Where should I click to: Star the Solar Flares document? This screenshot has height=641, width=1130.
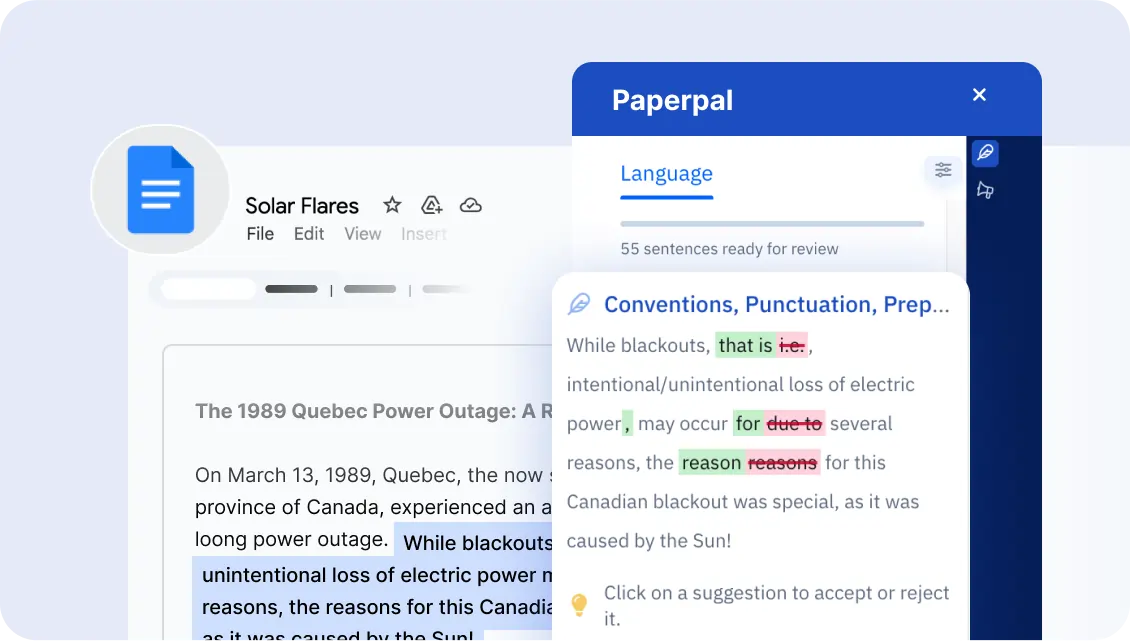click(392, 205)
